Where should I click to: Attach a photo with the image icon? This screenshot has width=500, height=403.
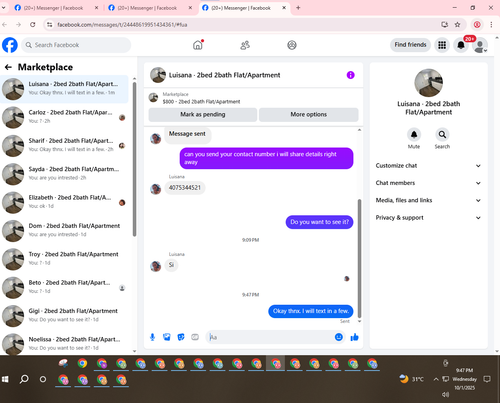pos(167,337)
